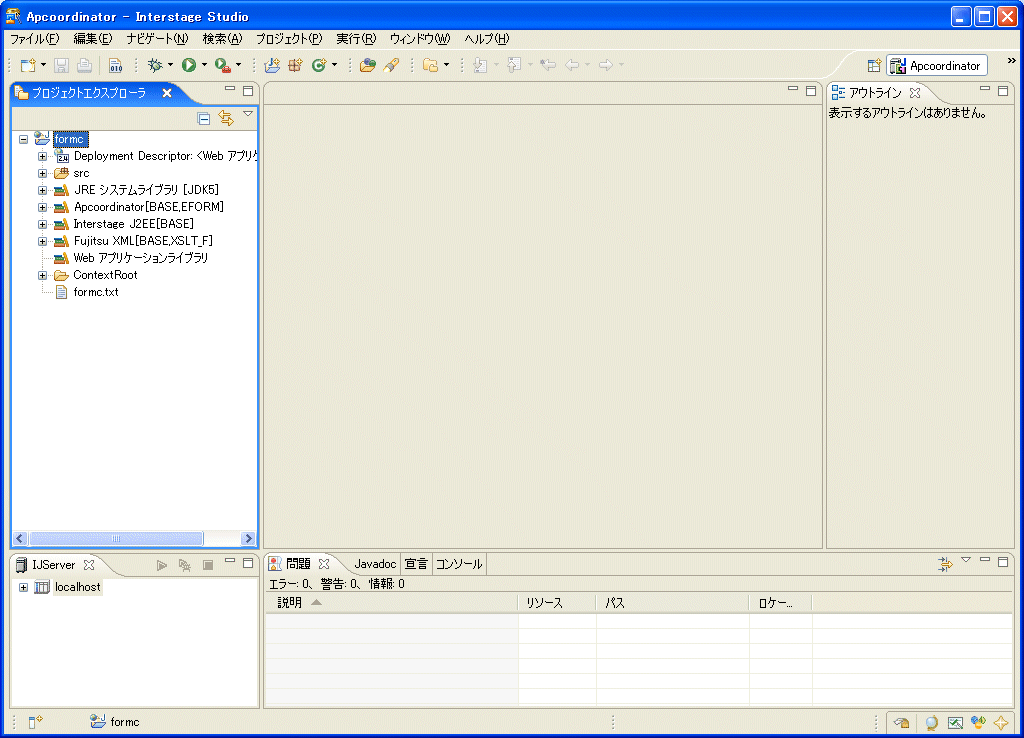Image resolution: width=1024 pixels, height=738 pixels.
Task: Collapse all in Project Explorer
Action: (204, 118)
